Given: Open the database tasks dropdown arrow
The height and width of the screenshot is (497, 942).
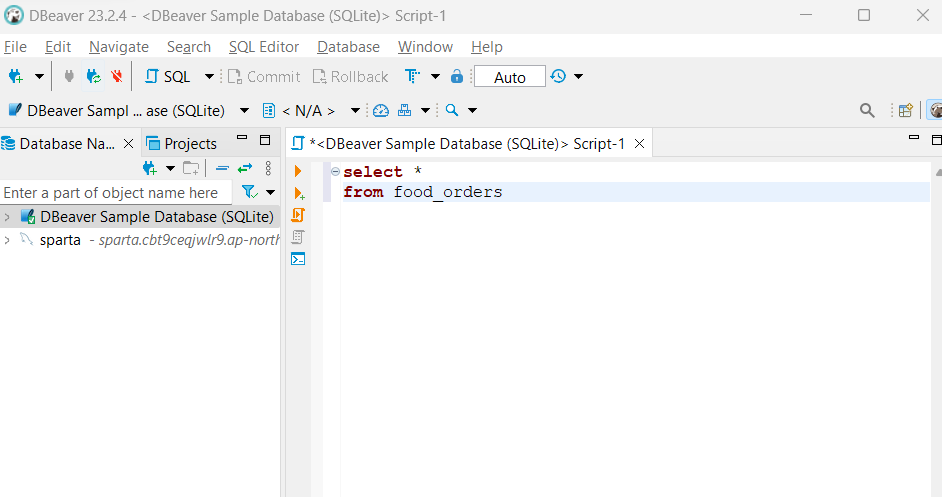Looking at the screenshot, I should pos(425,111).
